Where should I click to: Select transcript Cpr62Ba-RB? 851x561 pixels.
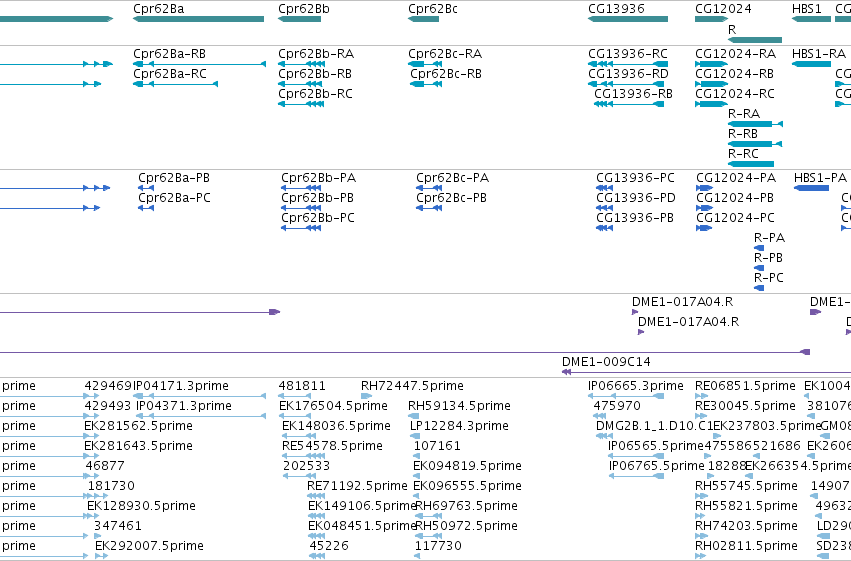tap(169, 54)
